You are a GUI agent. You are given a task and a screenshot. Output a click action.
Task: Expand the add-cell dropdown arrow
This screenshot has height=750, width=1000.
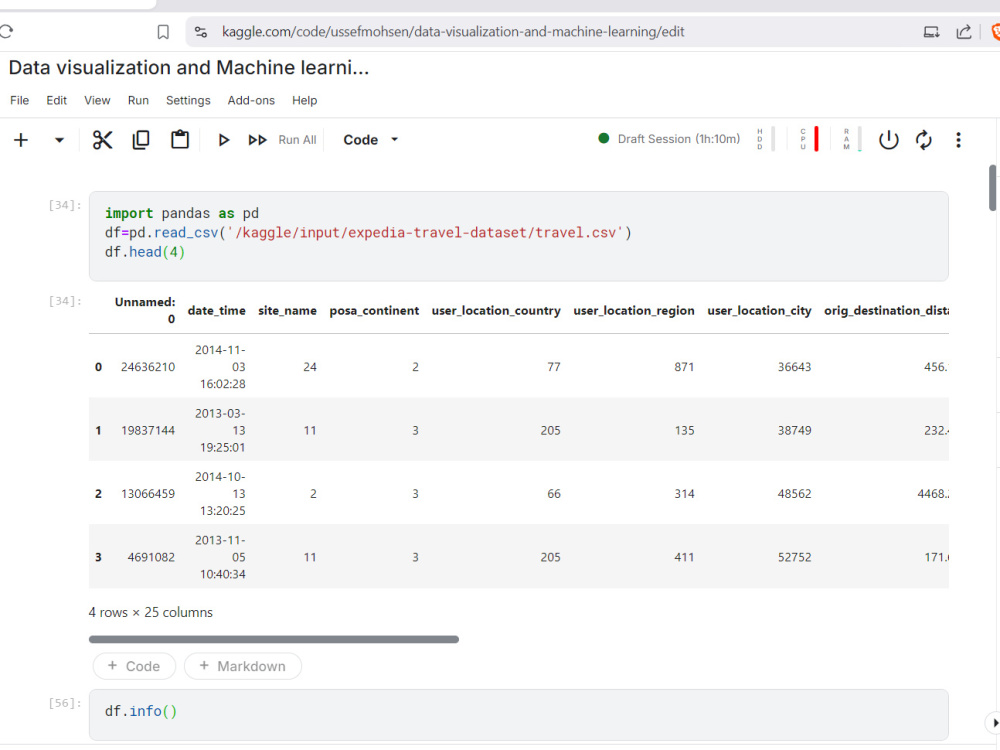(57, 140)
